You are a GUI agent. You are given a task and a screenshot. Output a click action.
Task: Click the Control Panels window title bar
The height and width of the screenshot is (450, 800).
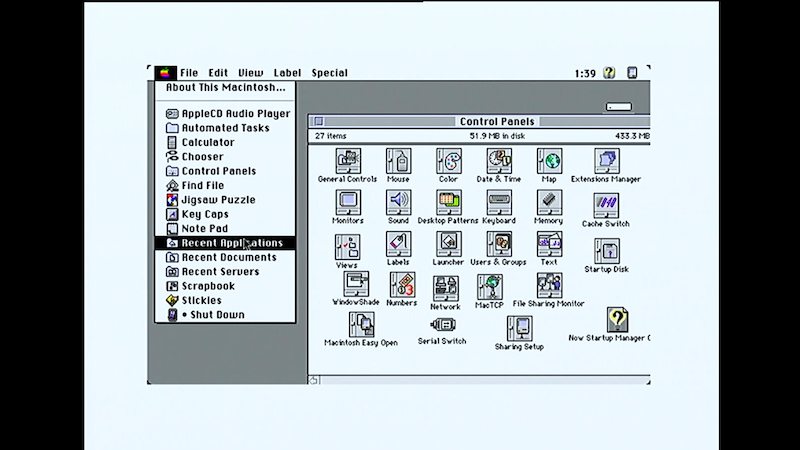coord(479,121)
